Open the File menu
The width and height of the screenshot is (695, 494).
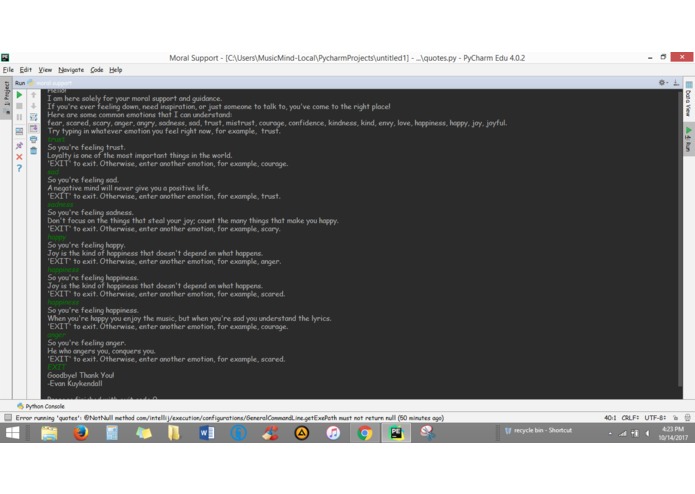pyautogui.click(x=8, y=70)
